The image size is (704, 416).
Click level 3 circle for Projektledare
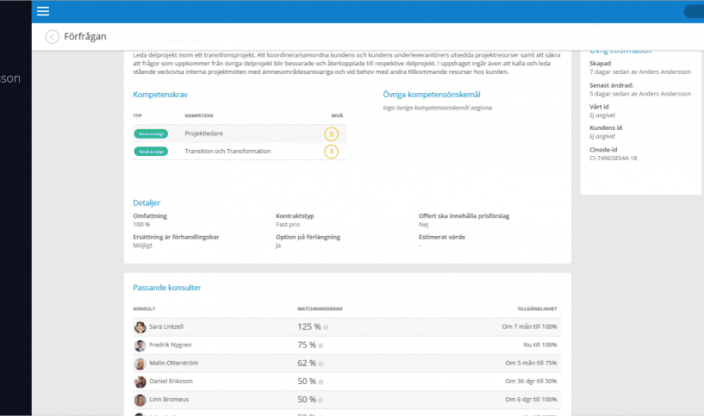[331, 133]
